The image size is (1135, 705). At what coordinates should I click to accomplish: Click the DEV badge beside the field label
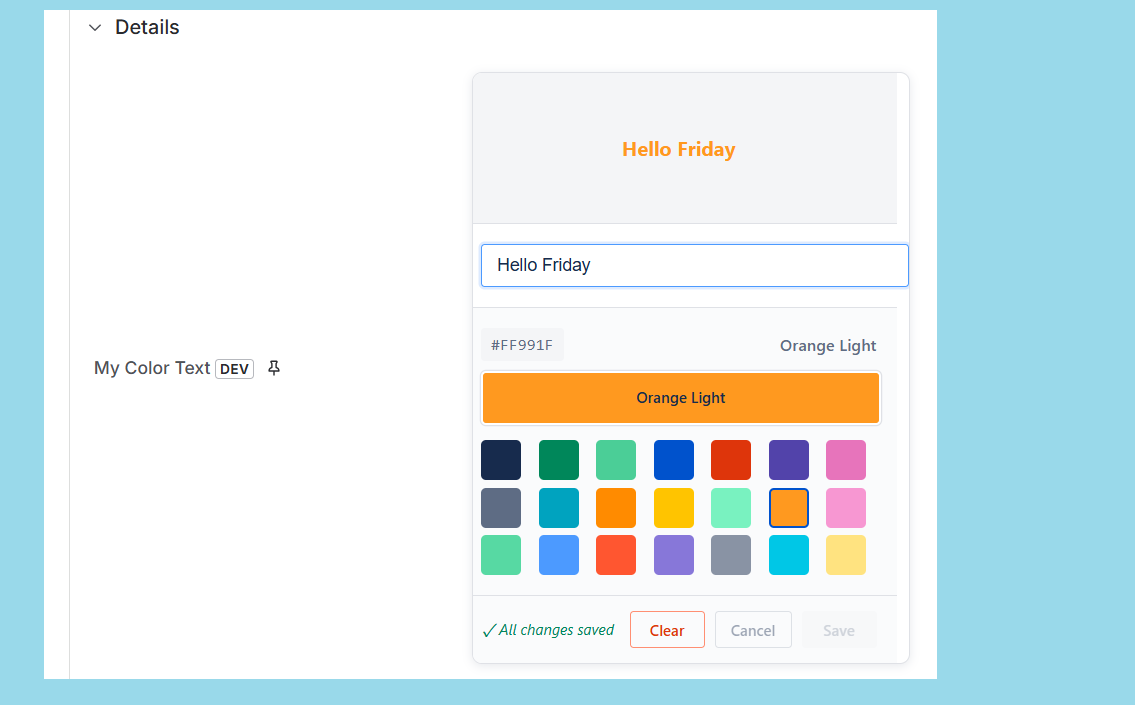(234, 369)
